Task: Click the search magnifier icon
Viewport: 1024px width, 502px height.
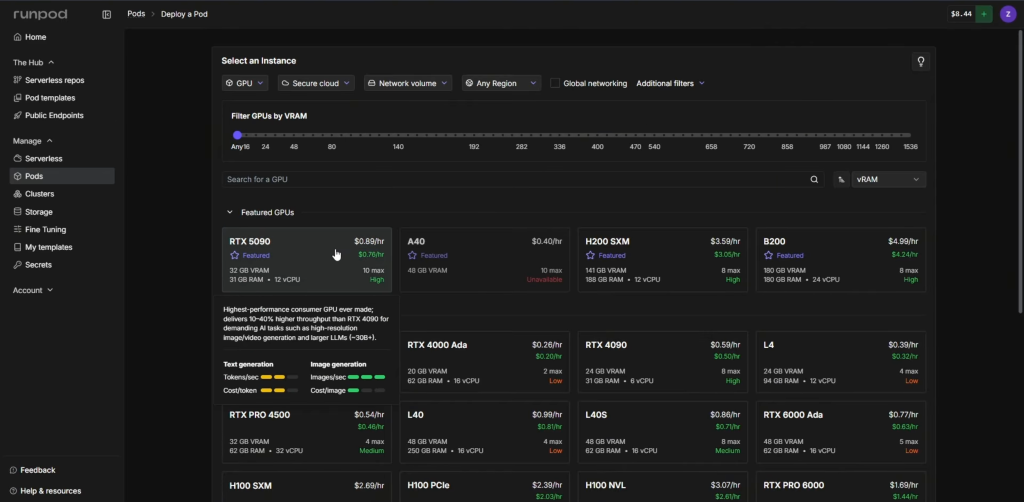Action: pos(814,180)
